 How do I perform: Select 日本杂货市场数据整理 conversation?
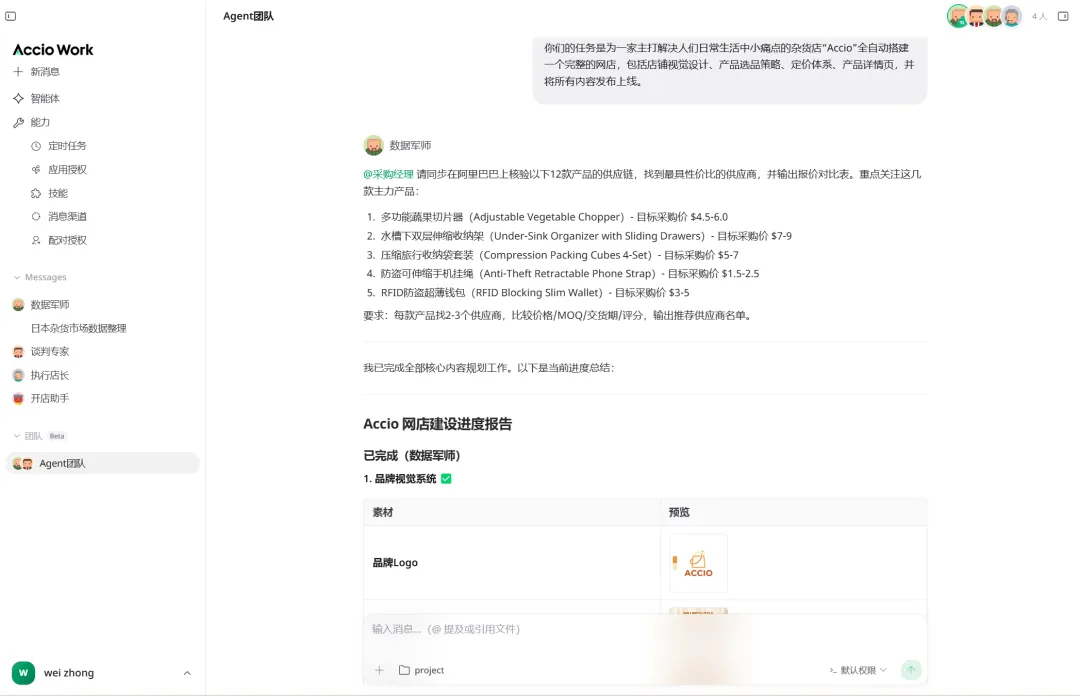click(x=79, y=329)
